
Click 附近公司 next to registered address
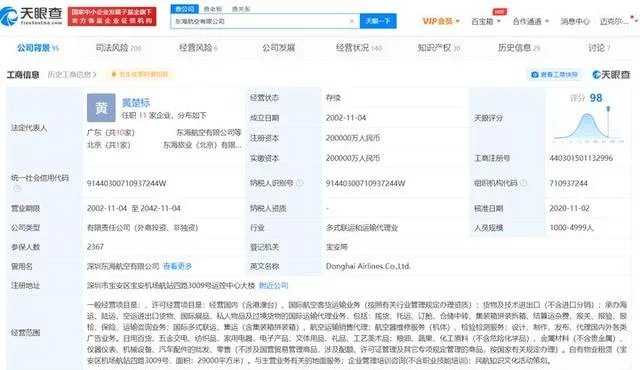[273, 286]
